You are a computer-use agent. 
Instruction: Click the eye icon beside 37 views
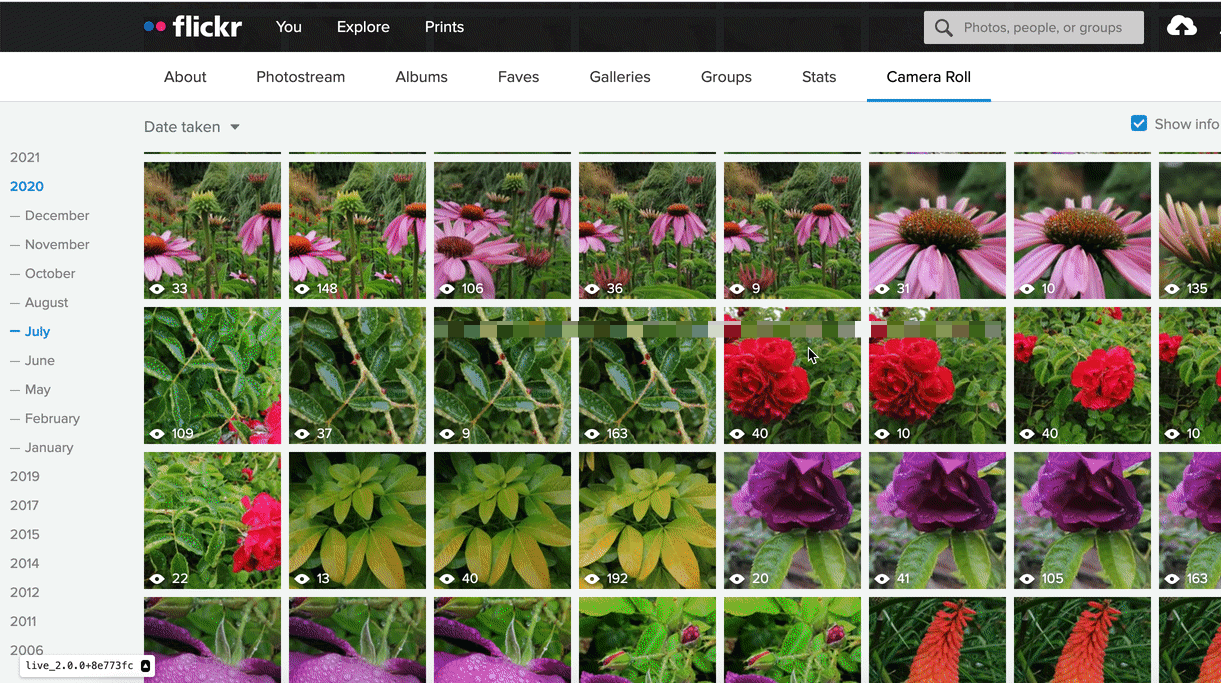(x=302, y=434)
